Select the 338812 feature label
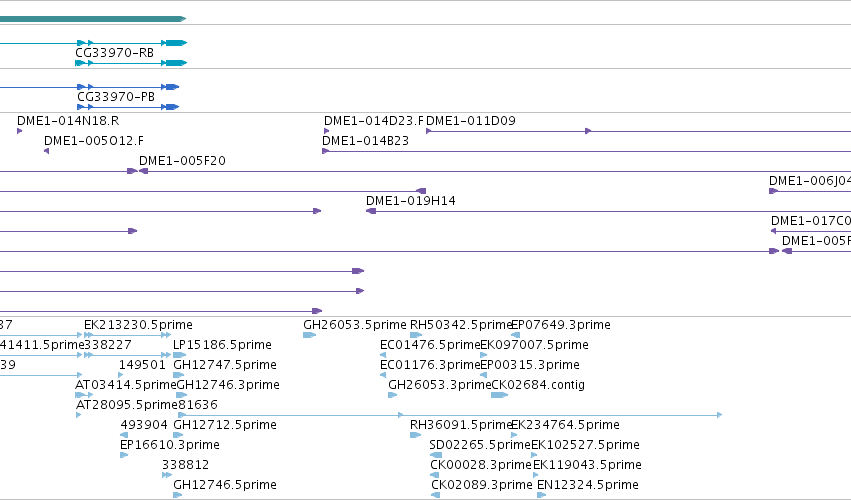This screenshot has width=851, height=500. pos(186,465)
